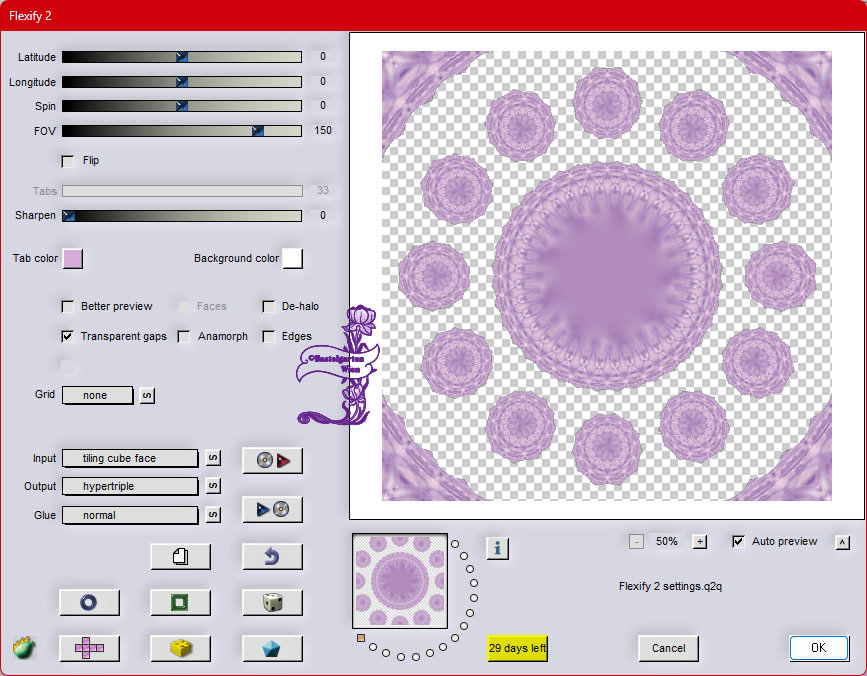Click the pink cross cube-layout button
867x676 pixels.
pyautogui.click(x=89, y=648)
